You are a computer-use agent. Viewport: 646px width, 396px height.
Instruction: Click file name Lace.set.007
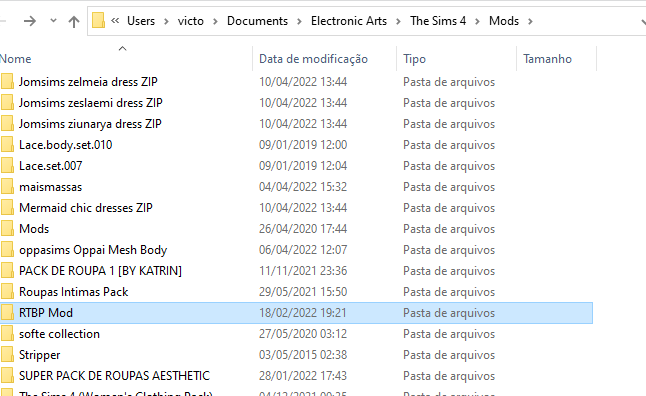coord(51,166)
